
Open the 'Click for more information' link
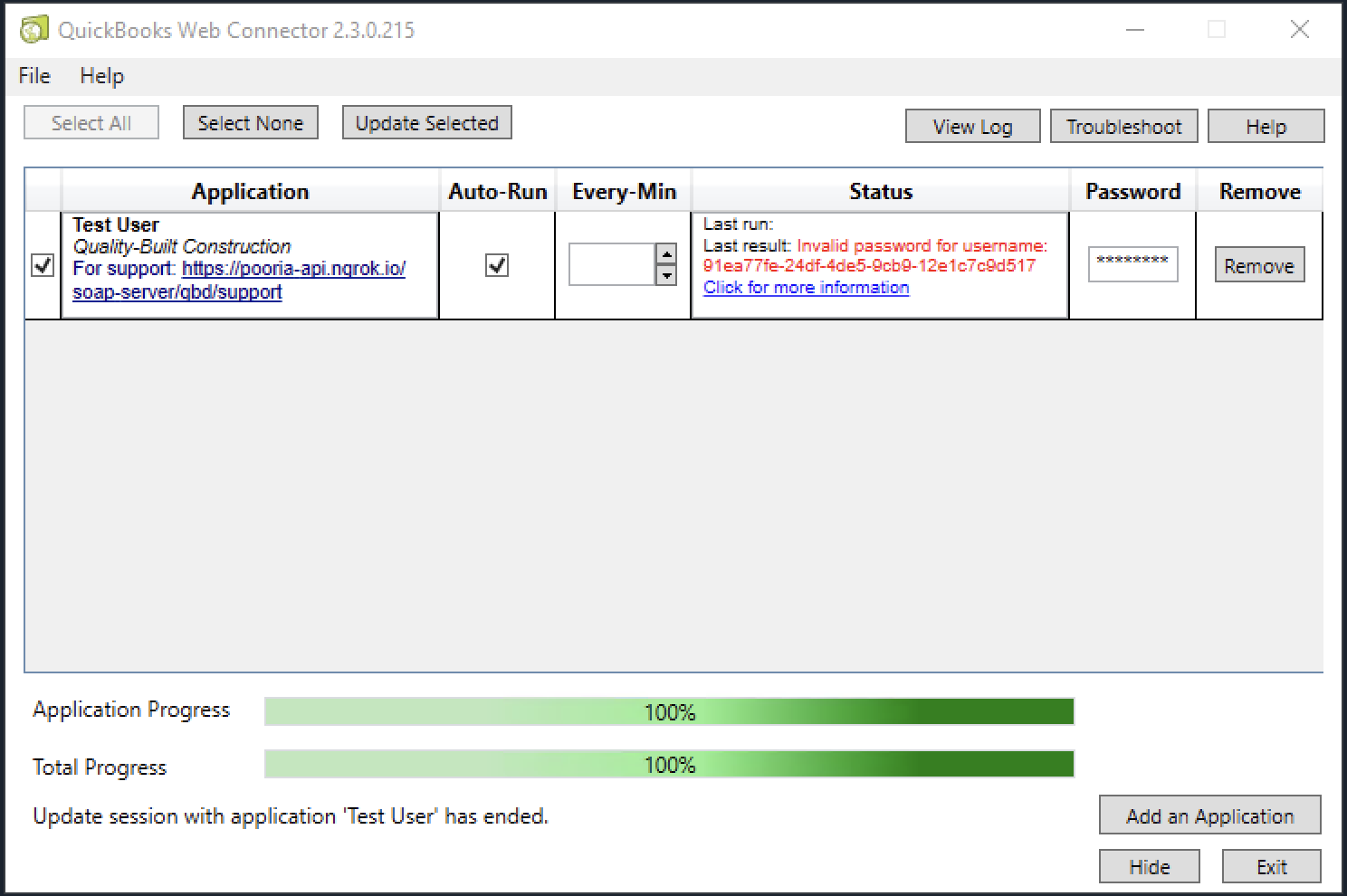pyautogui.click(x=807, y=288)
